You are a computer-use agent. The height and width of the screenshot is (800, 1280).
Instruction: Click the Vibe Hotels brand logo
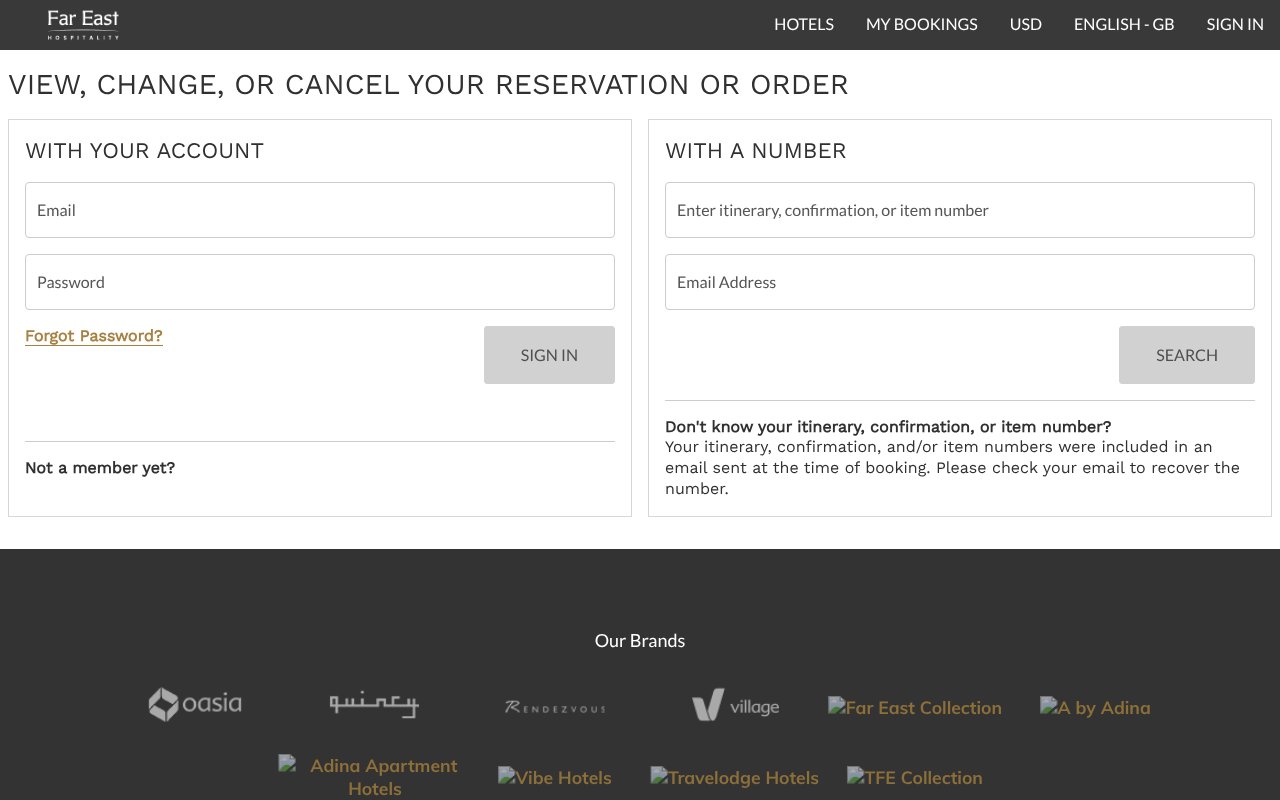(x=554, y=777)
